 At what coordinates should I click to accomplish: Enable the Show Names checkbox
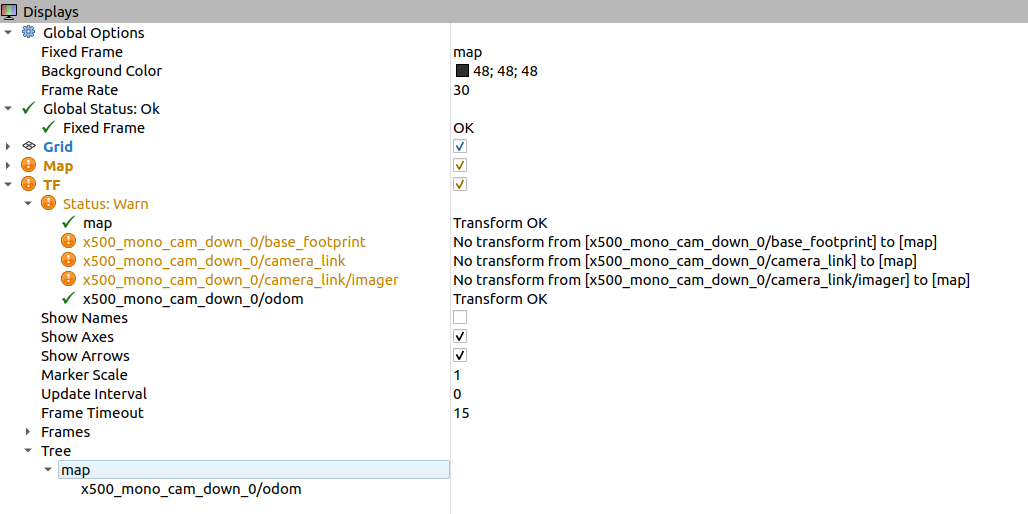pyautogui.click(x=460, y=318)
